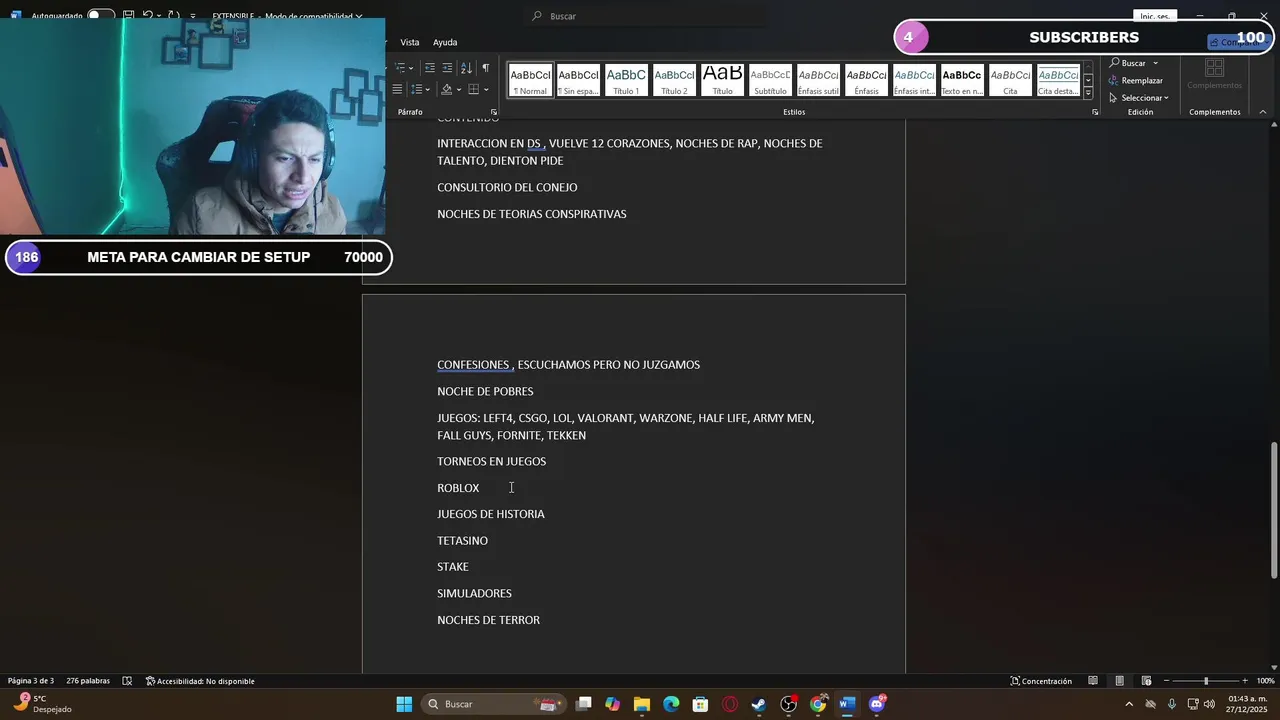Open the shading color dropdown arrow
Image resolution: width=1280 pixels, height=720 pixels.
459,90
